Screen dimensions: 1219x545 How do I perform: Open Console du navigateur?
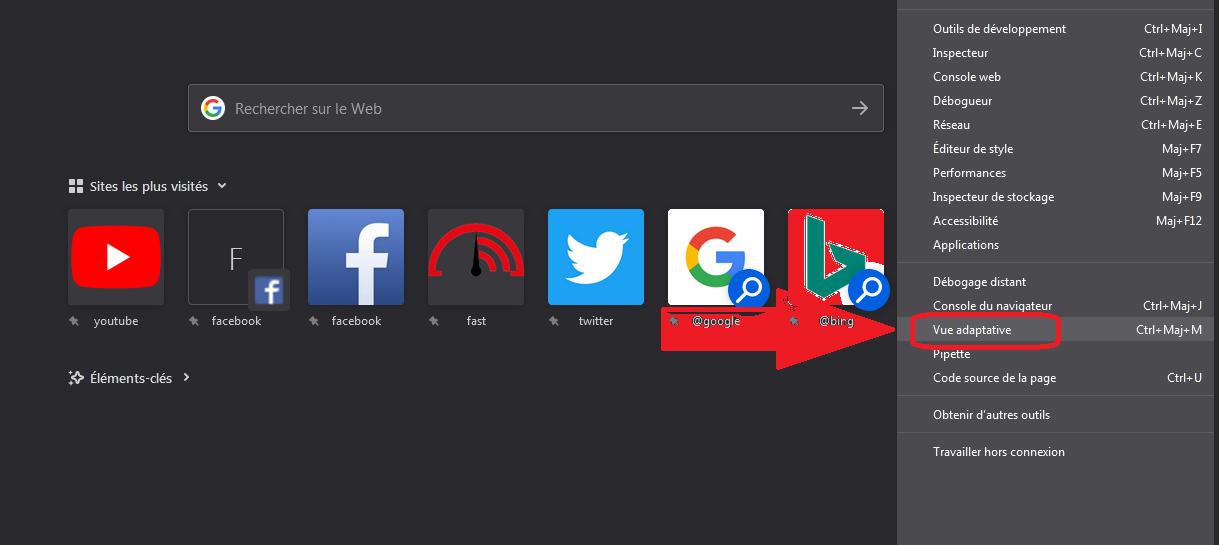[1058, 306]
